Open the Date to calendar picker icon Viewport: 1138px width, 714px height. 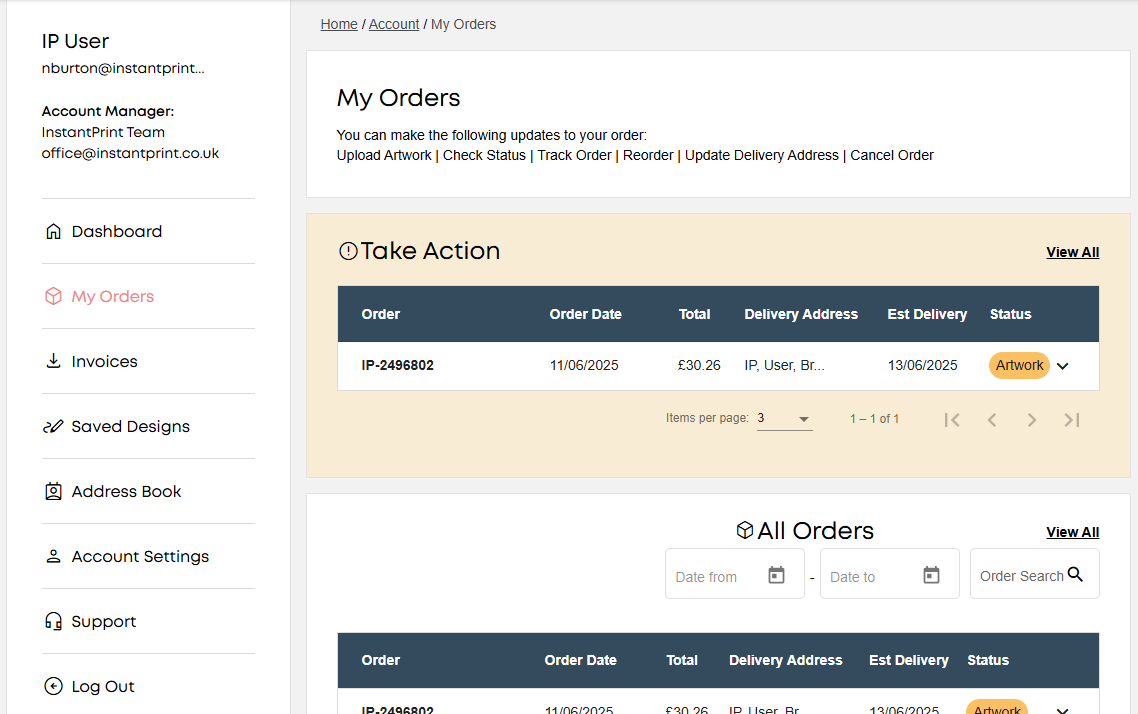click(x=931, y=575)
